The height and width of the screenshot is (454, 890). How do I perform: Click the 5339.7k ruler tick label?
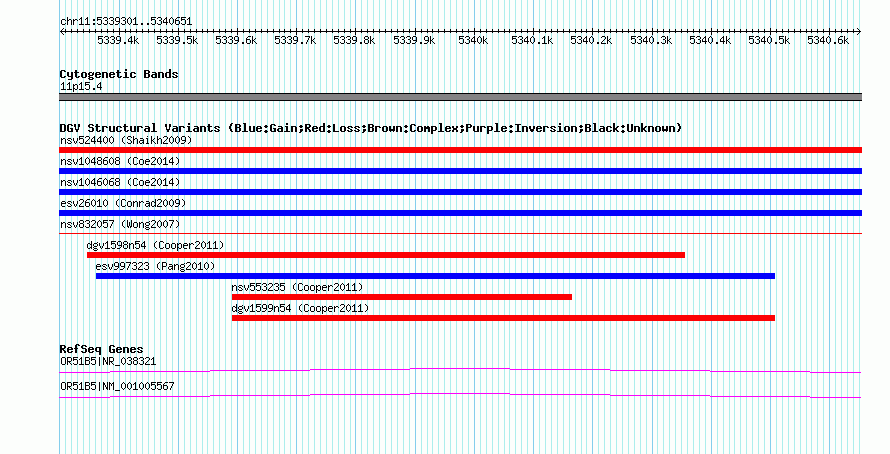[x=295, y=40]
